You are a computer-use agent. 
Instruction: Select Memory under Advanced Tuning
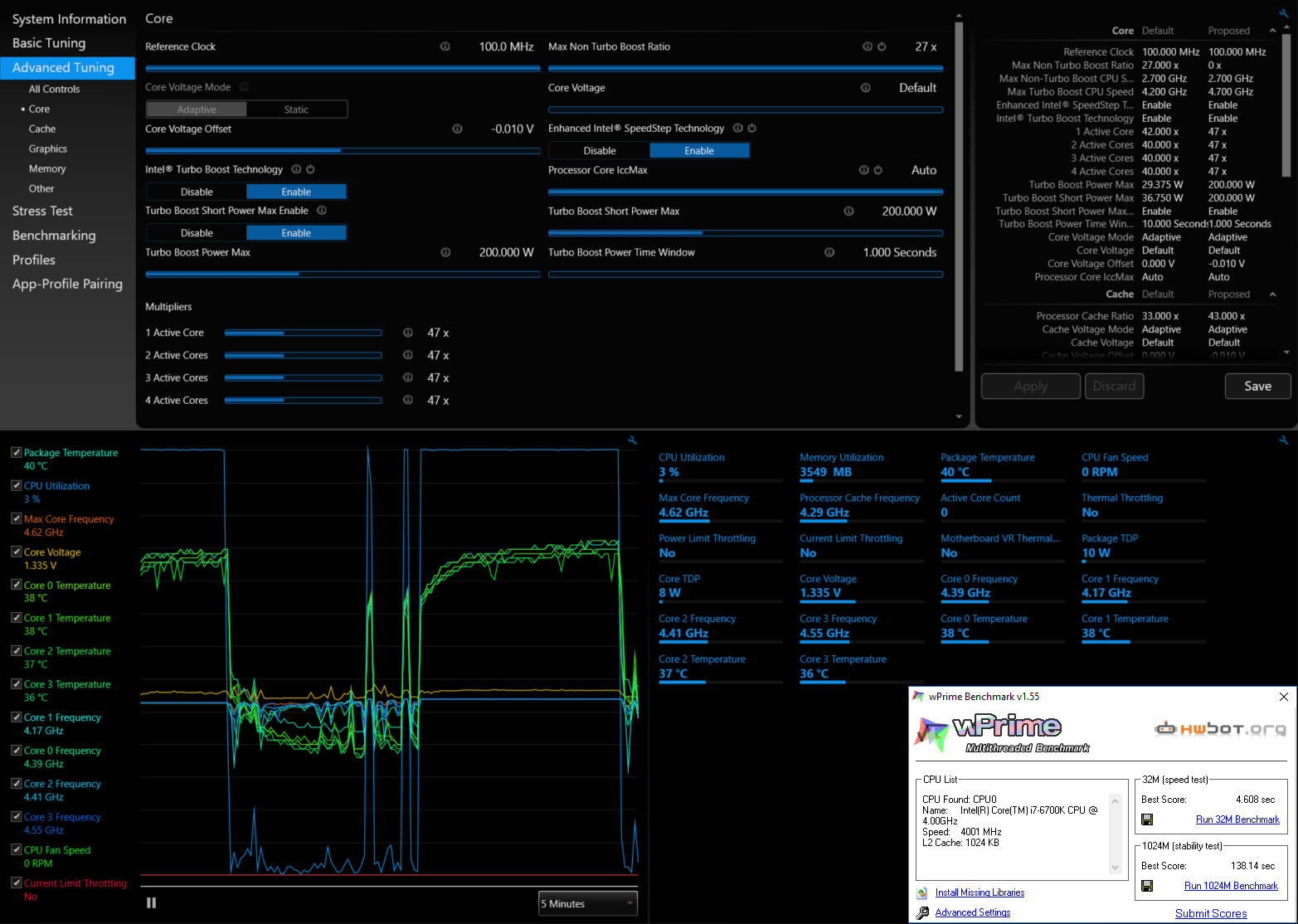(47, 168)
